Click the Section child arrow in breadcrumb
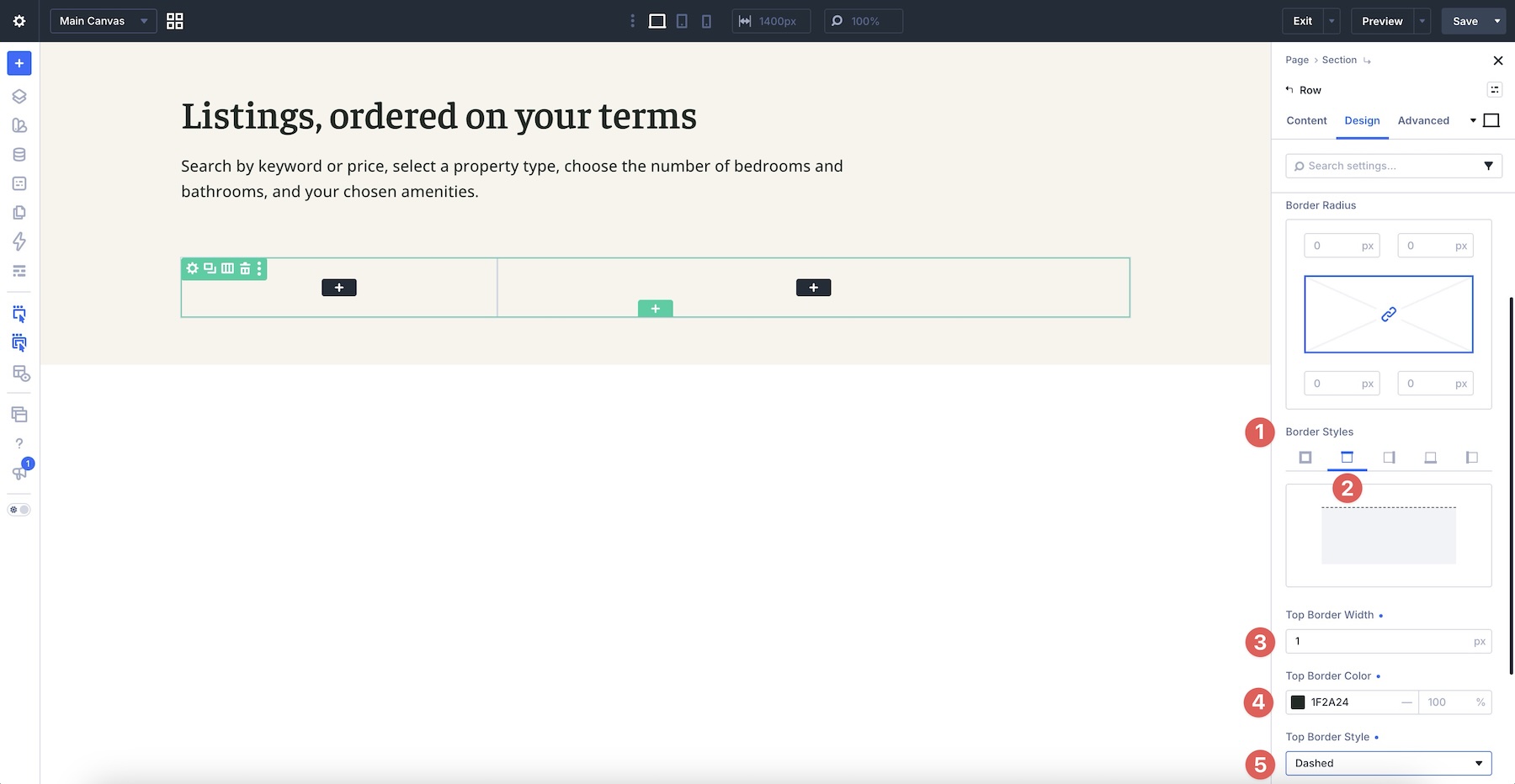This screenshot has width=1515, height=784. (x=1367, y=61)
